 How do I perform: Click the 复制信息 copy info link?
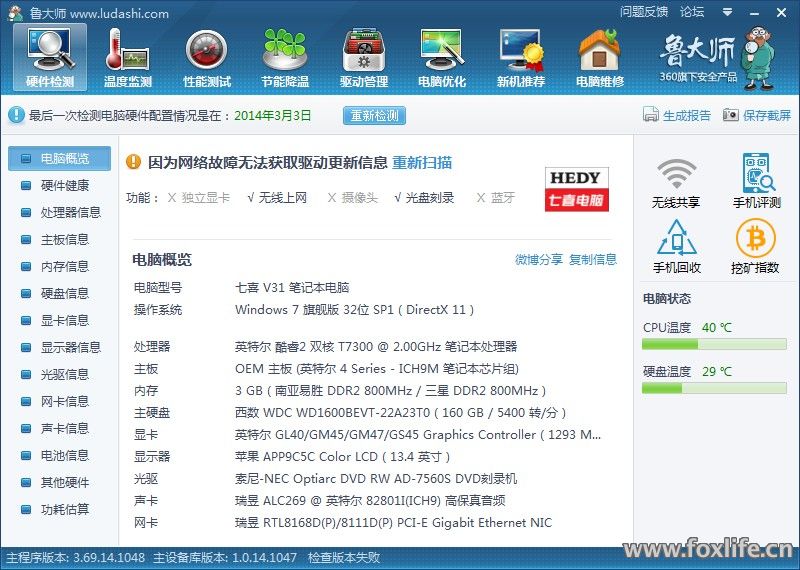(x=593, y=260)
